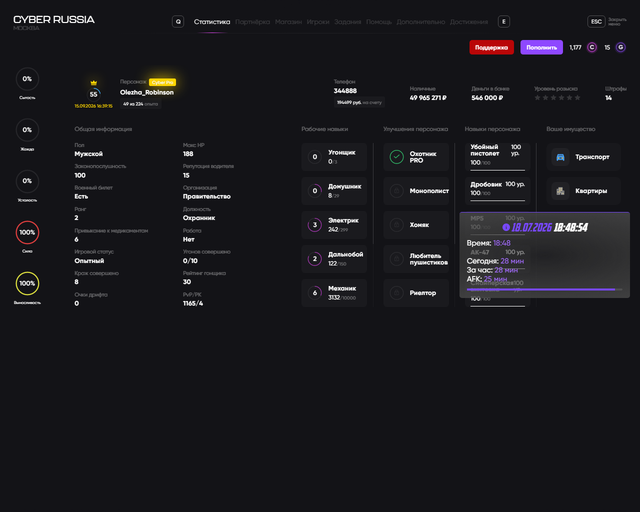Click the Дробовик skill progress bar
640x512 pixels.
coord(498,200)
